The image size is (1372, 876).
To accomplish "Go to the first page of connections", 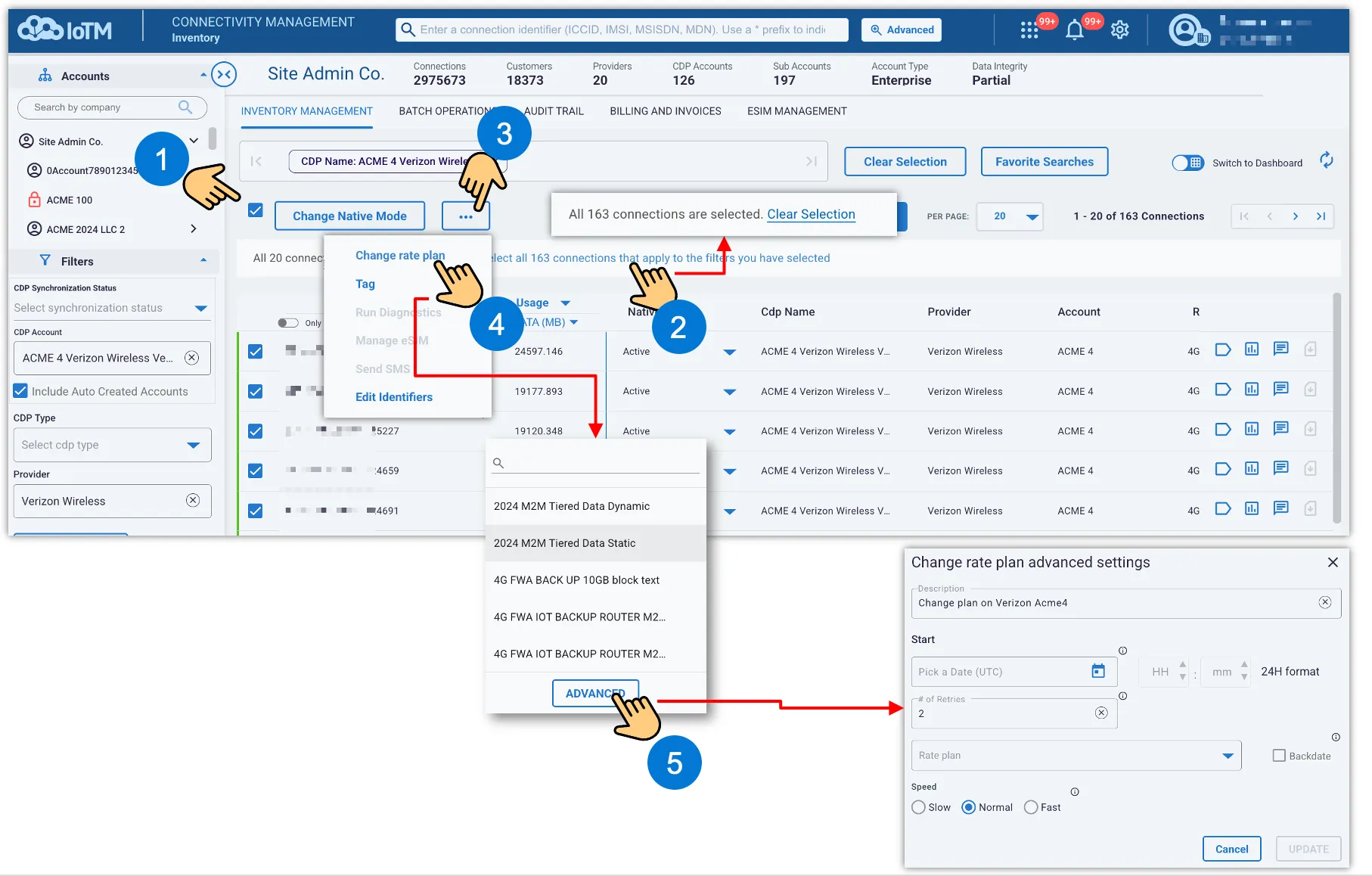I will pos(1244,216).
